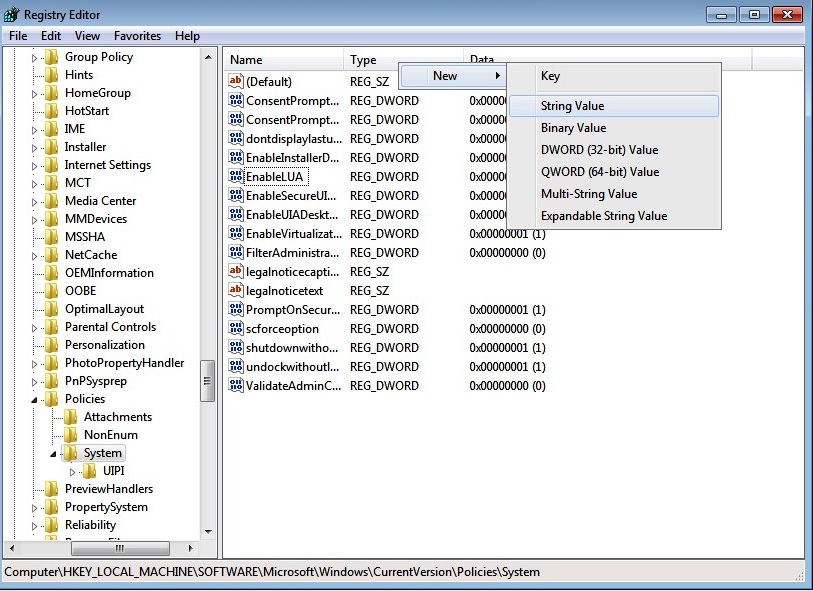This screenshot has width=813, height=591.
Task: Choose QWORD (64-bit) Value option
Action: 614,172
